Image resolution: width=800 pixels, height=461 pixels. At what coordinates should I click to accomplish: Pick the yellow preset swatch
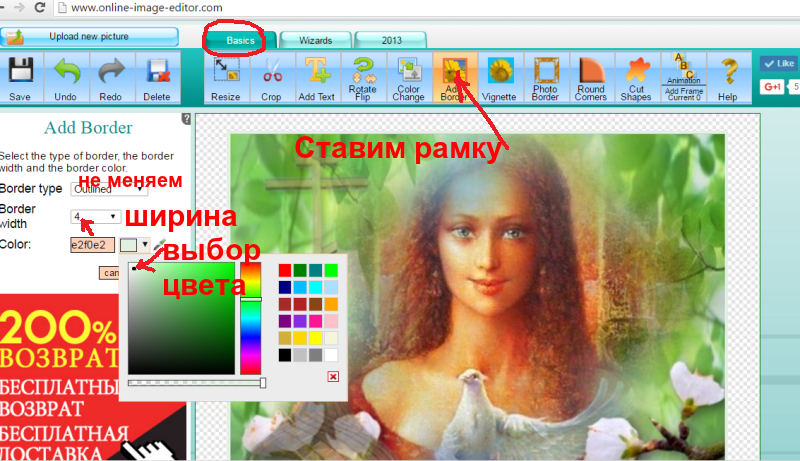click(x=315, y=338)
